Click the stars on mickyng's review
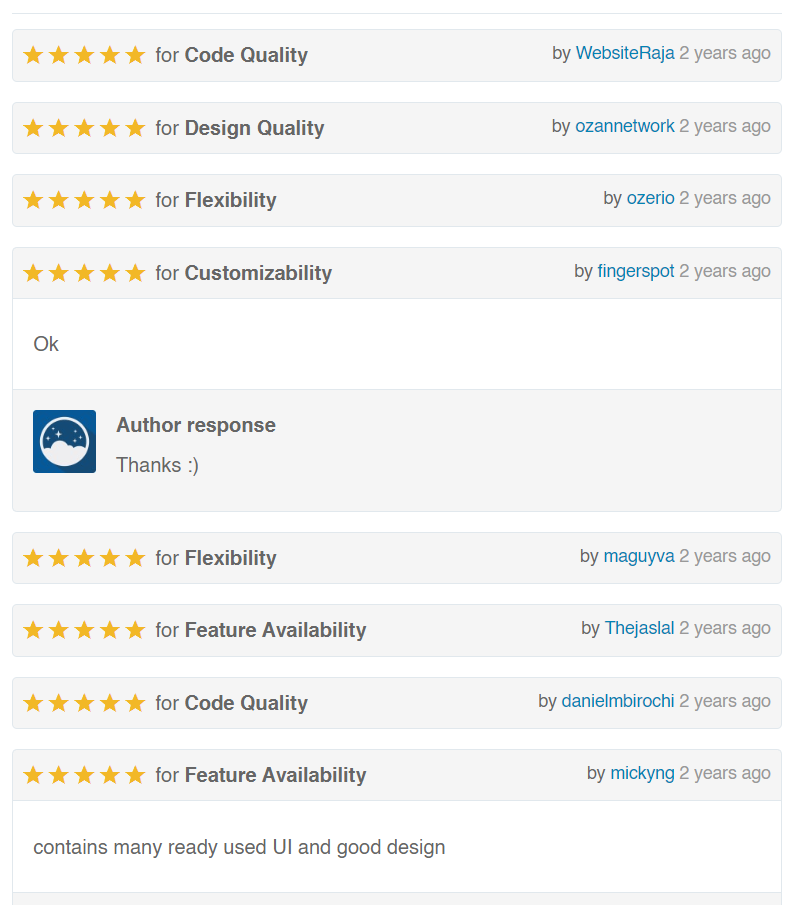790x905 pixels. coord(84,775)
